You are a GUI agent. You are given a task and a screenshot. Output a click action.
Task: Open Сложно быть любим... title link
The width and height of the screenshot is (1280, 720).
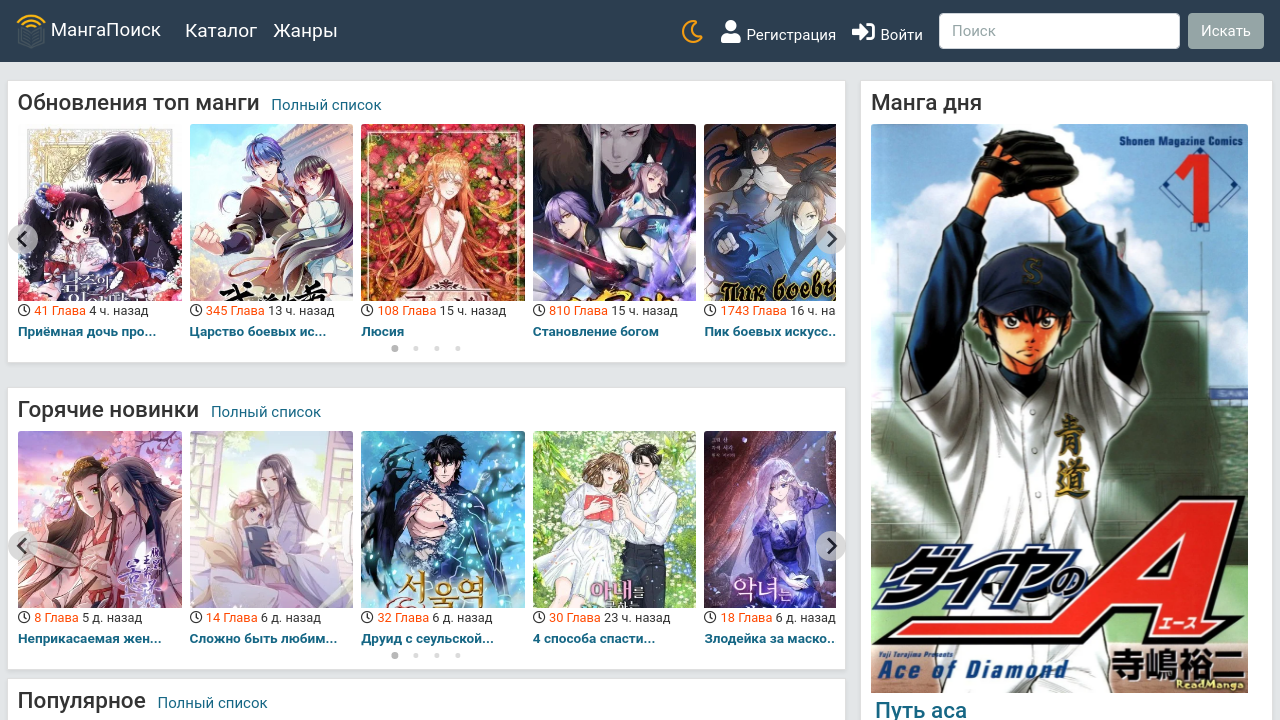click(x=264, y=638)
